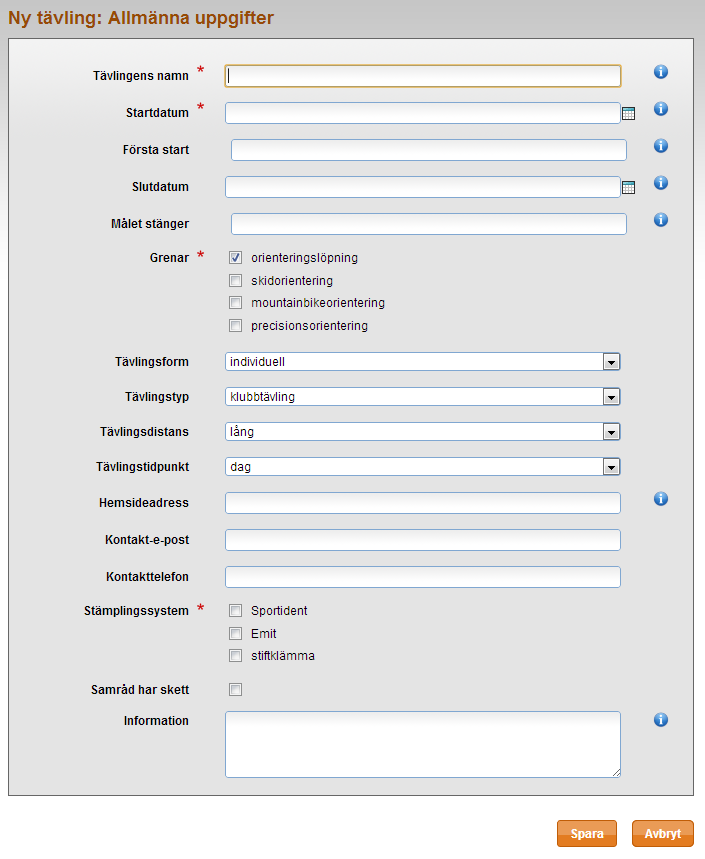This screenshot has height=859, width=705.
Task: Expand the Tävlingsform dropdown
Action: (x=422, y=362)
